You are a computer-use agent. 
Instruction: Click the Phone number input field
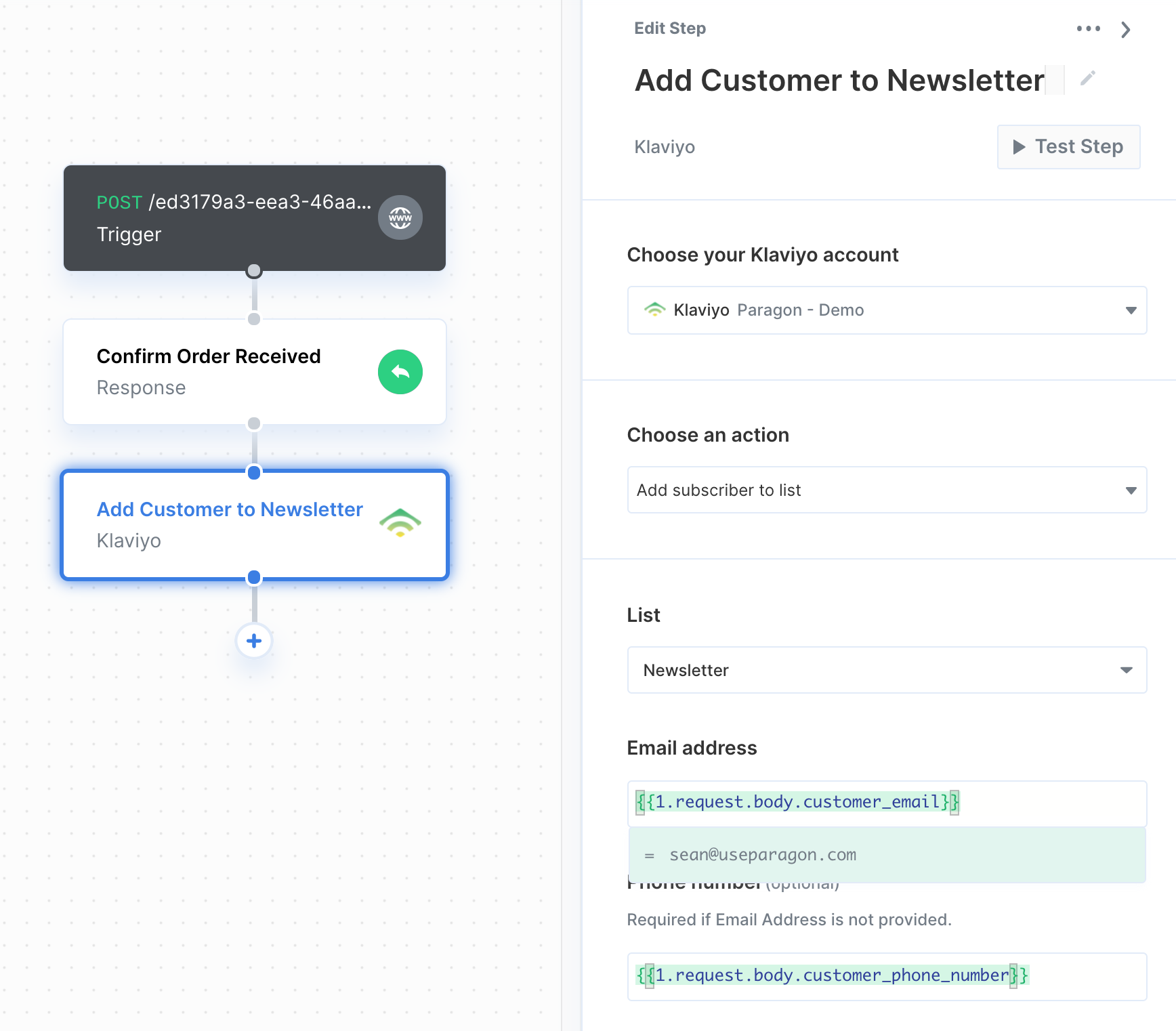click(887, 976)
